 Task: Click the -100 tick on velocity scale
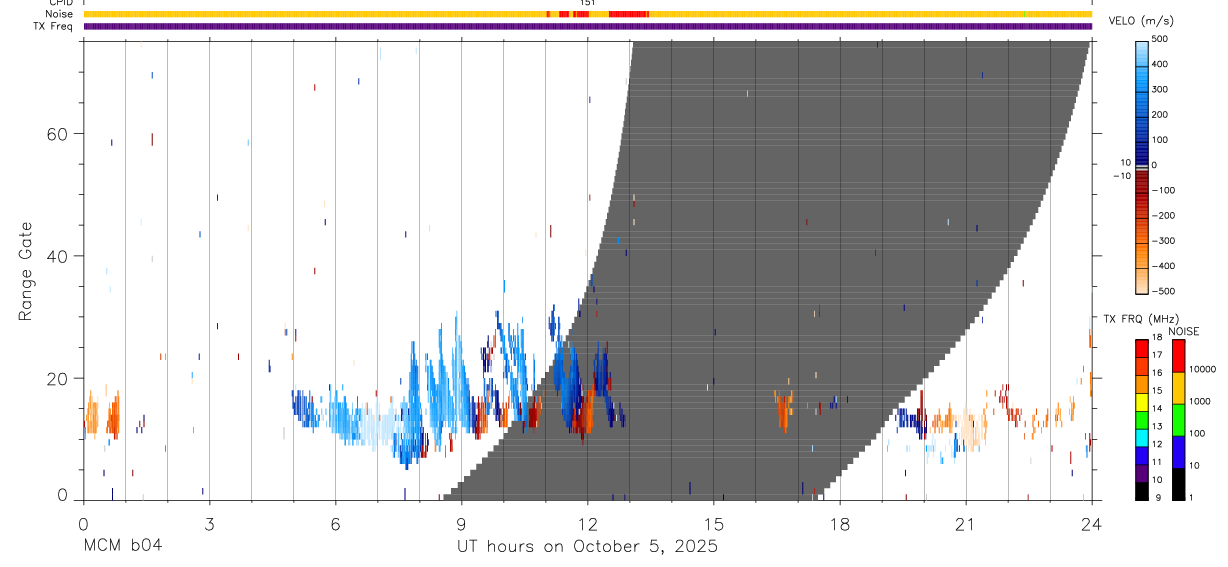(1163, 190)
